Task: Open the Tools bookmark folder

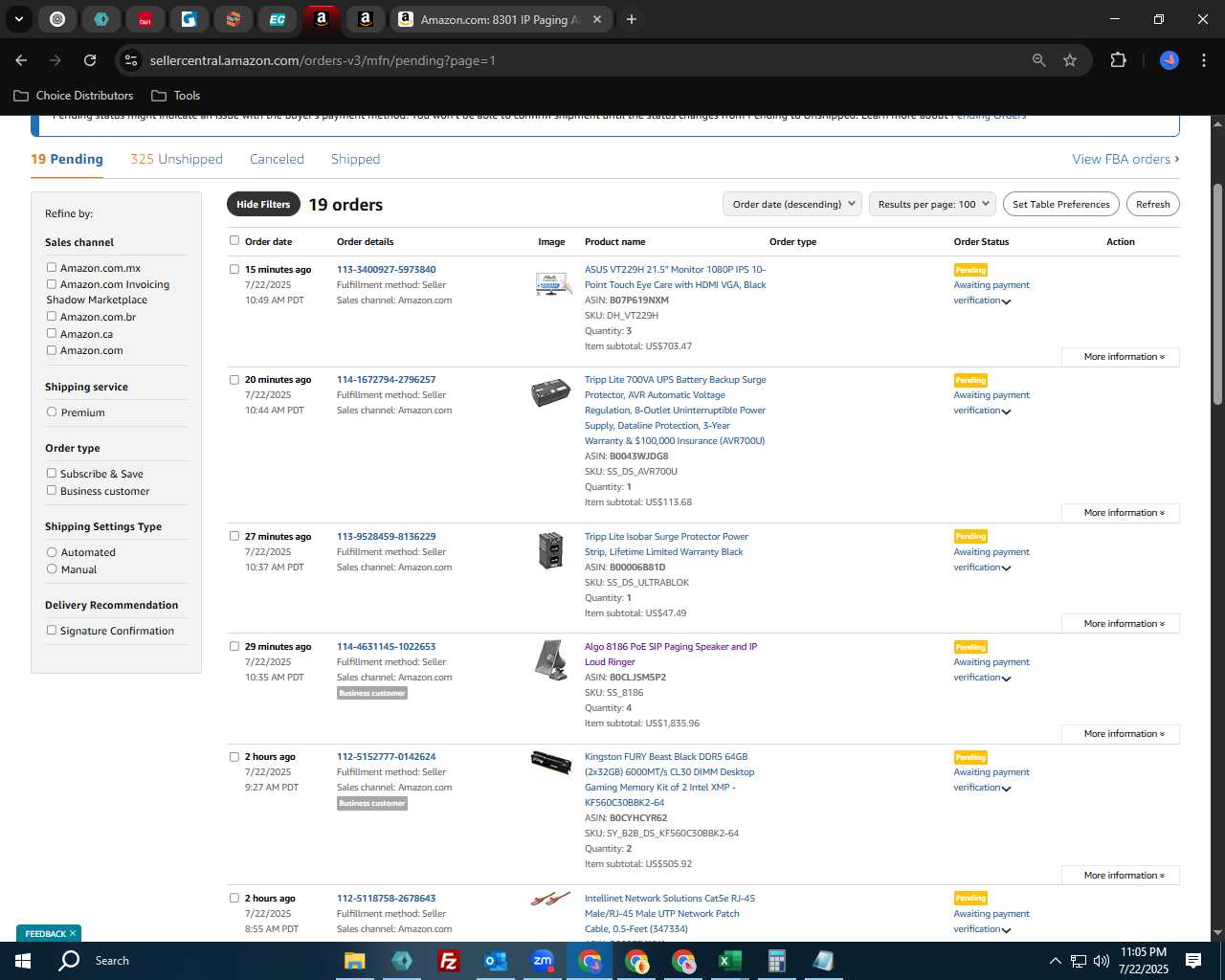Action: [x=176, y=96]
